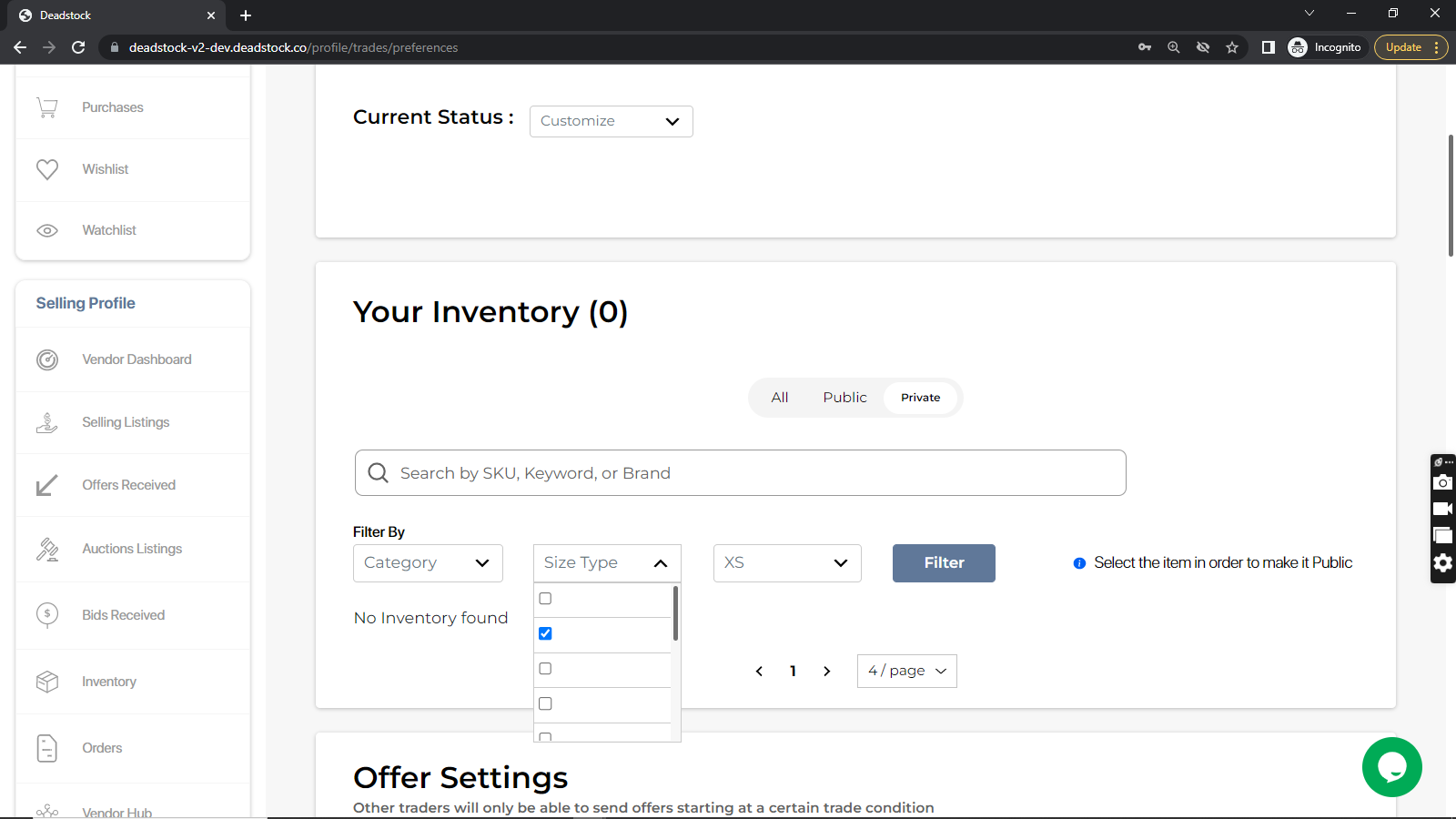
Task: Select the Vendor Dashboard gauge icon
Action: click(47, 359)
